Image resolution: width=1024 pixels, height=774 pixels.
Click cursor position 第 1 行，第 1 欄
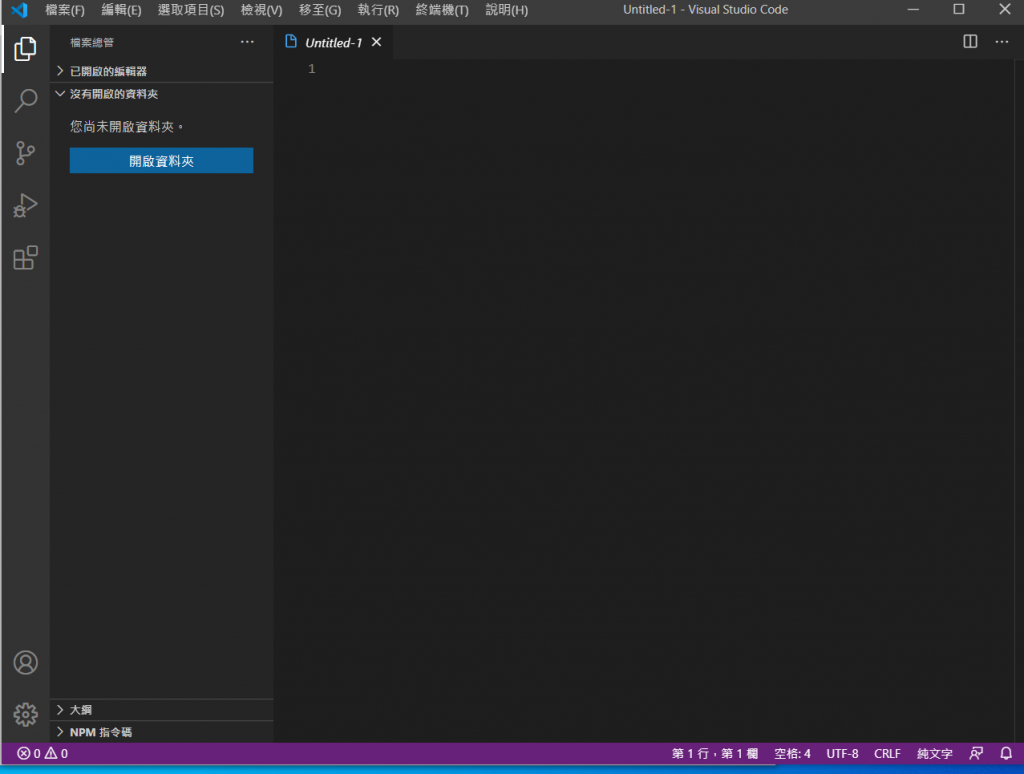pos(715,753)
